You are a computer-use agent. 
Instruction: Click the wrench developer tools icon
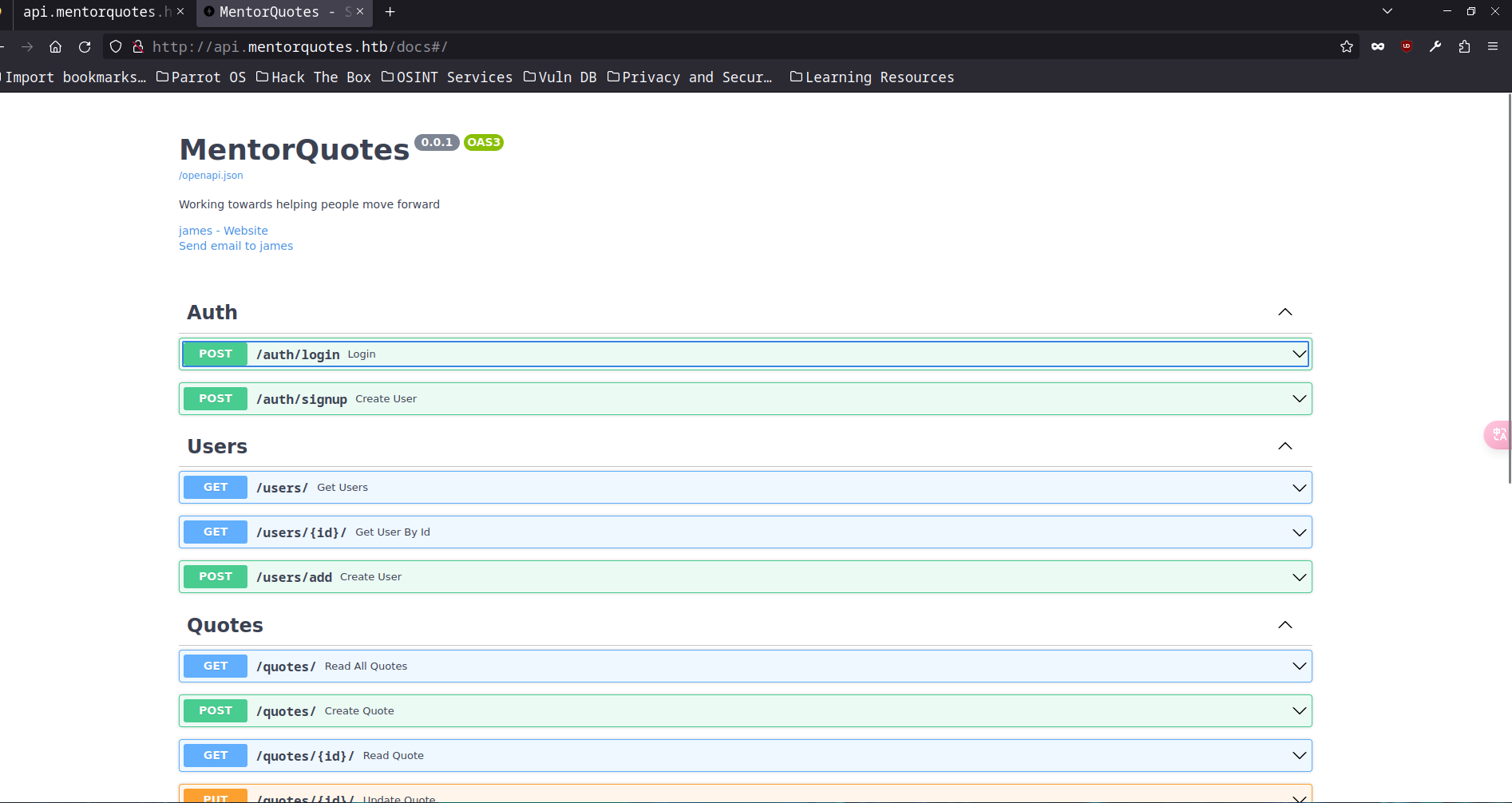[1435, 47]
